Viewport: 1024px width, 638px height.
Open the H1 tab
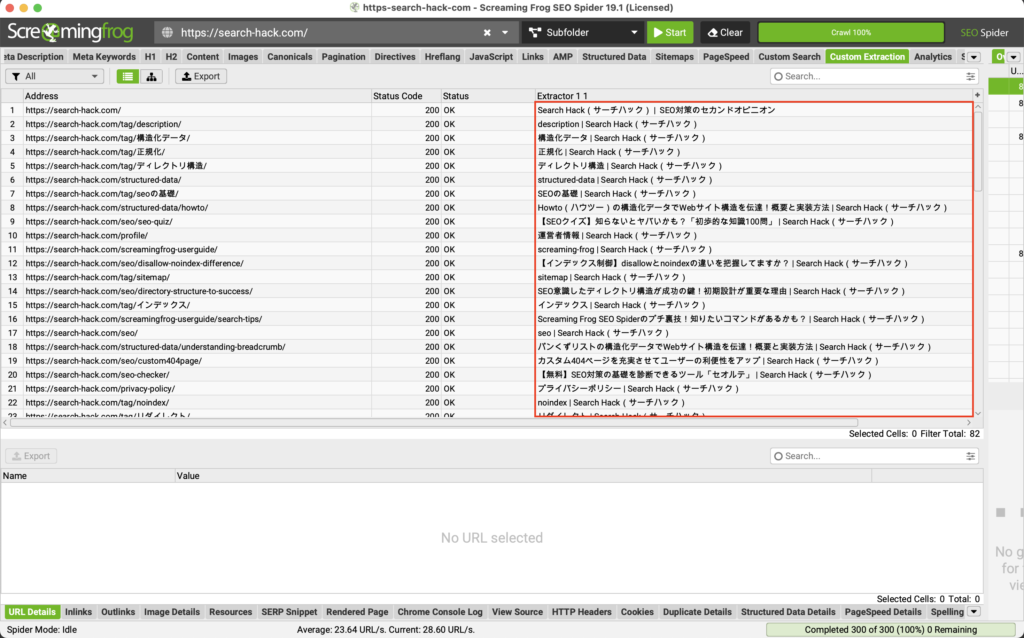tap(150, 57)
